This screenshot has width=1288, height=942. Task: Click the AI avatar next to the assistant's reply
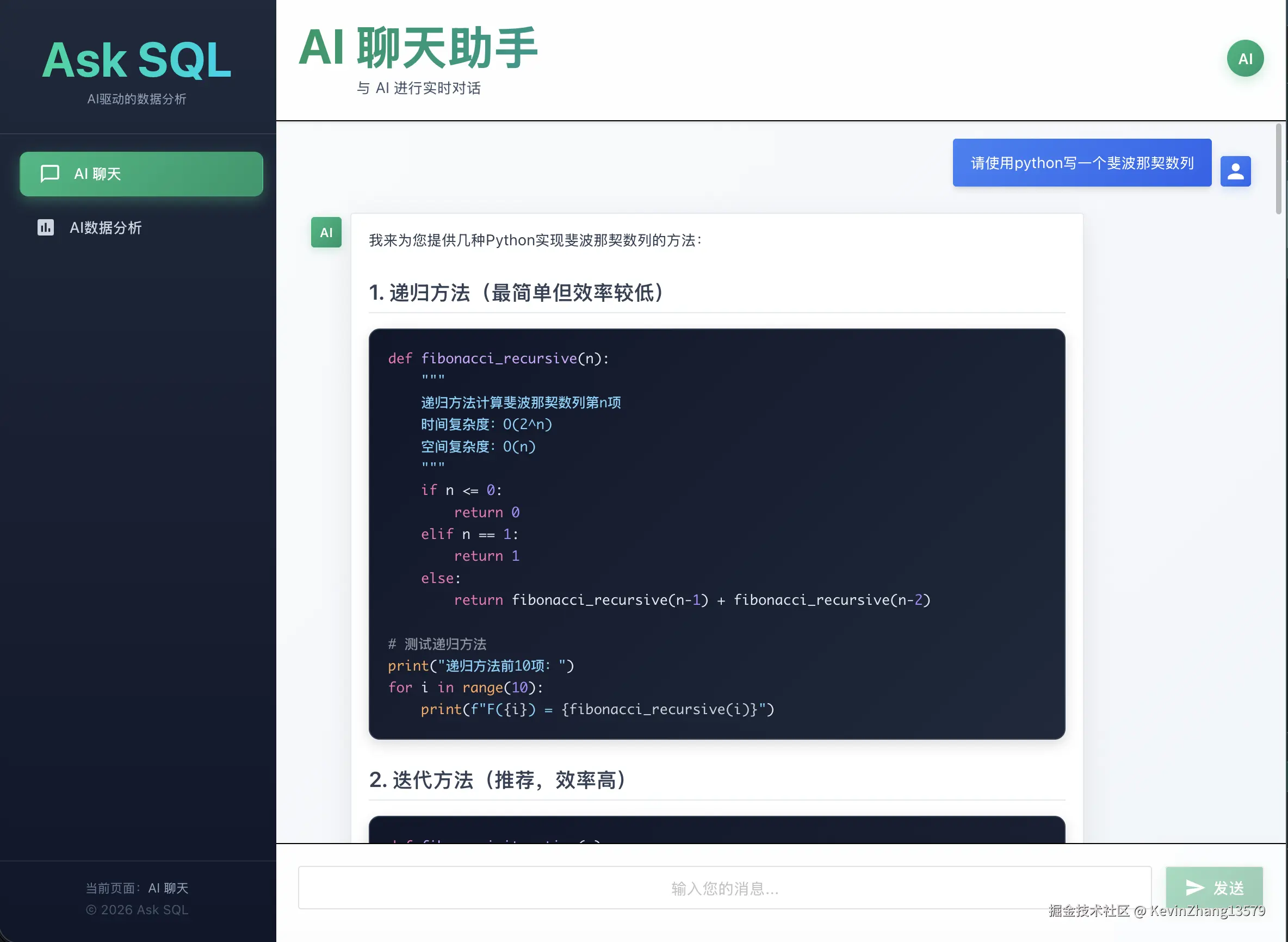[x=326, y=233]
